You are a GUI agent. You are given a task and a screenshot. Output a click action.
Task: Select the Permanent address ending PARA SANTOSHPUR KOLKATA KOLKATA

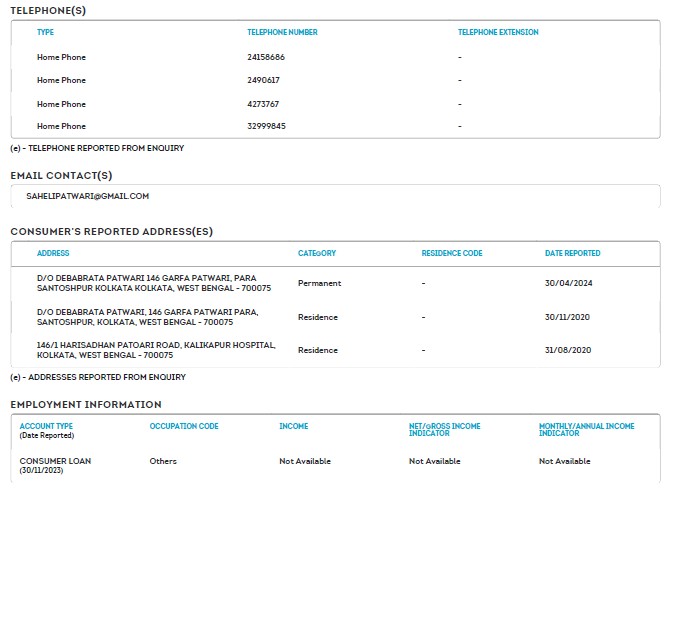[154, 283]
